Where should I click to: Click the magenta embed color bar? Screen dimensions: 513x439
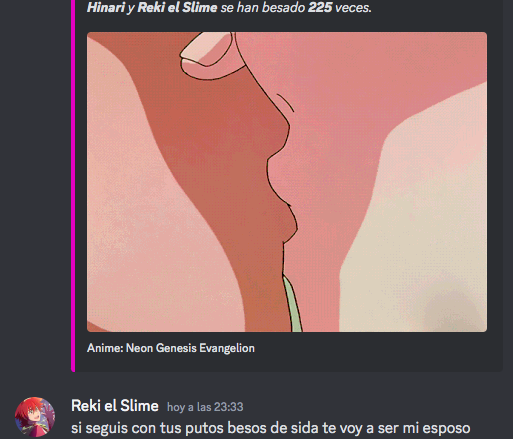73,185
